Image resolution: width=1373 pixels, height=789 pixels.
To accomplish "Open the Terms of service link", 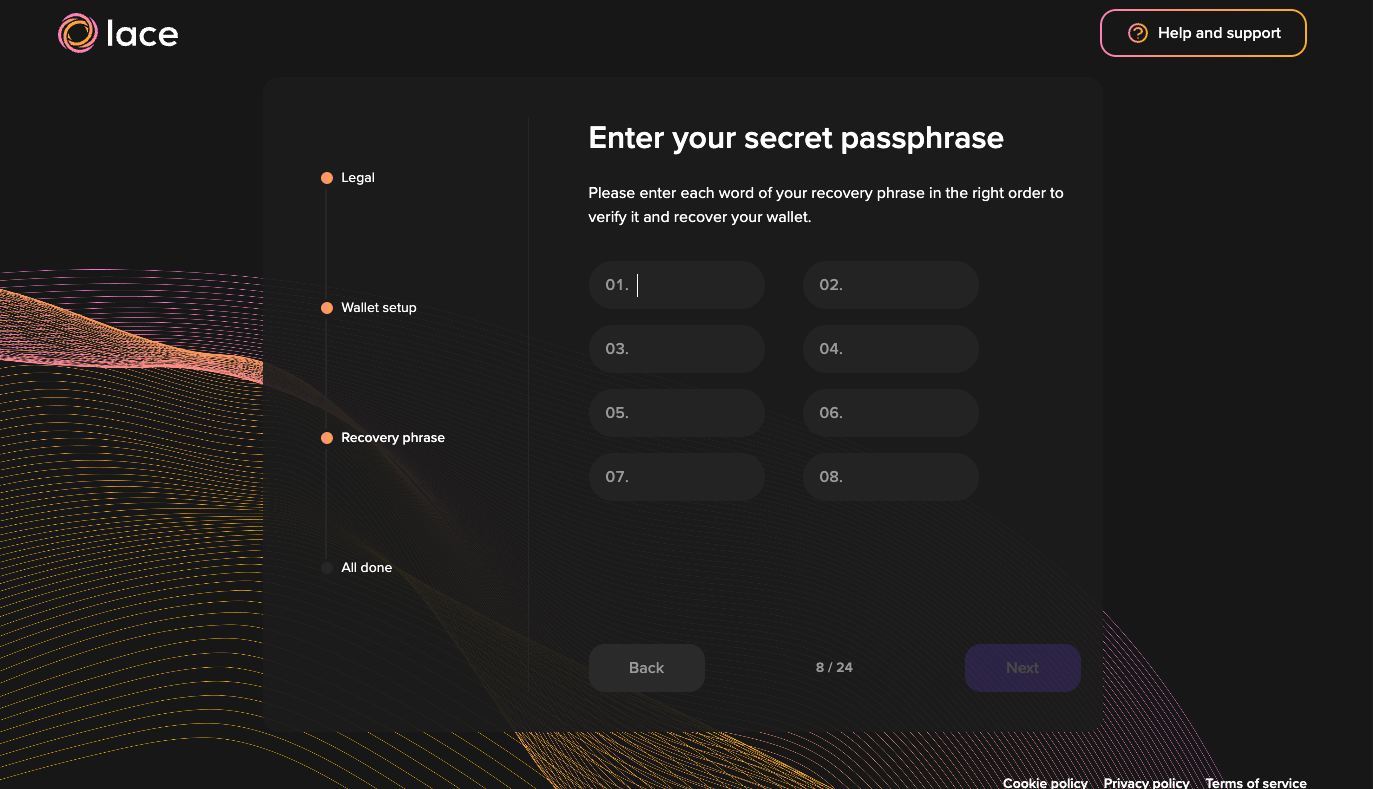I will (1256, 783).
